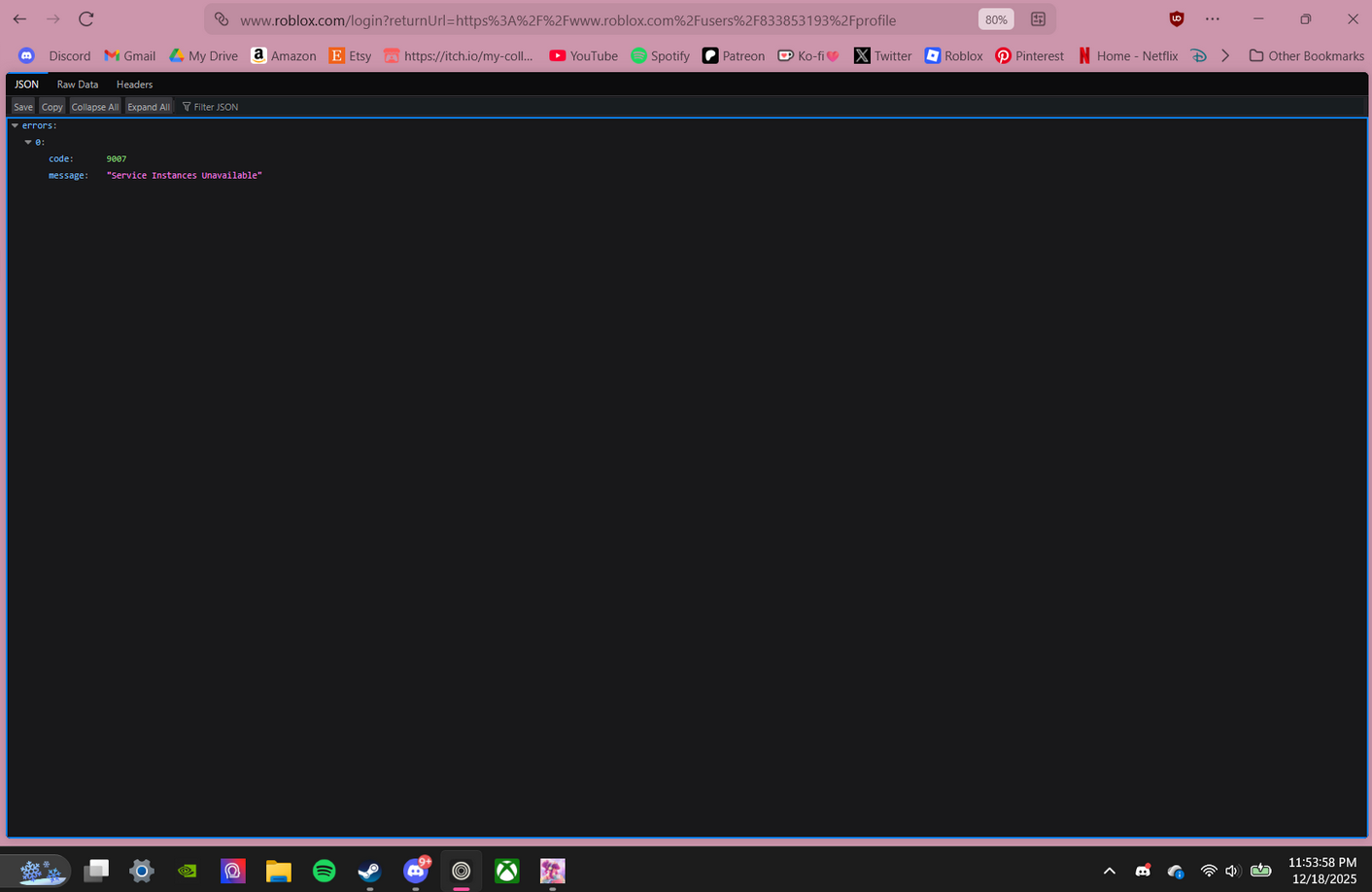Image resolution: width=1372 pixels, height=892 pixels.
Task: Open the Roblox bookmark
Action: click(953, 55)
